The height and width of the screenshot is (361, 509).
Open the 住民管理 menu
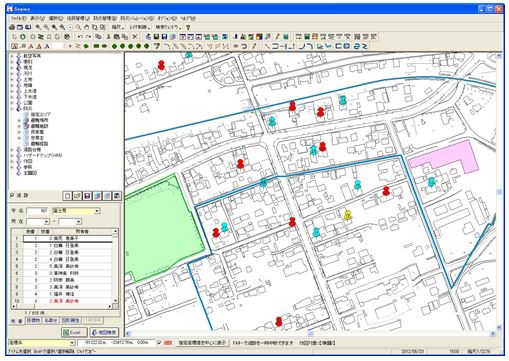click(x=78, y=18)
